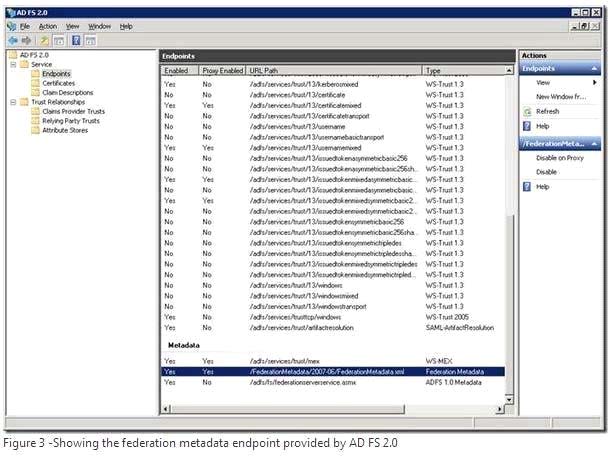Collapse the Endpoints actions section header
The image size is (612, 456).
[594, 69]
